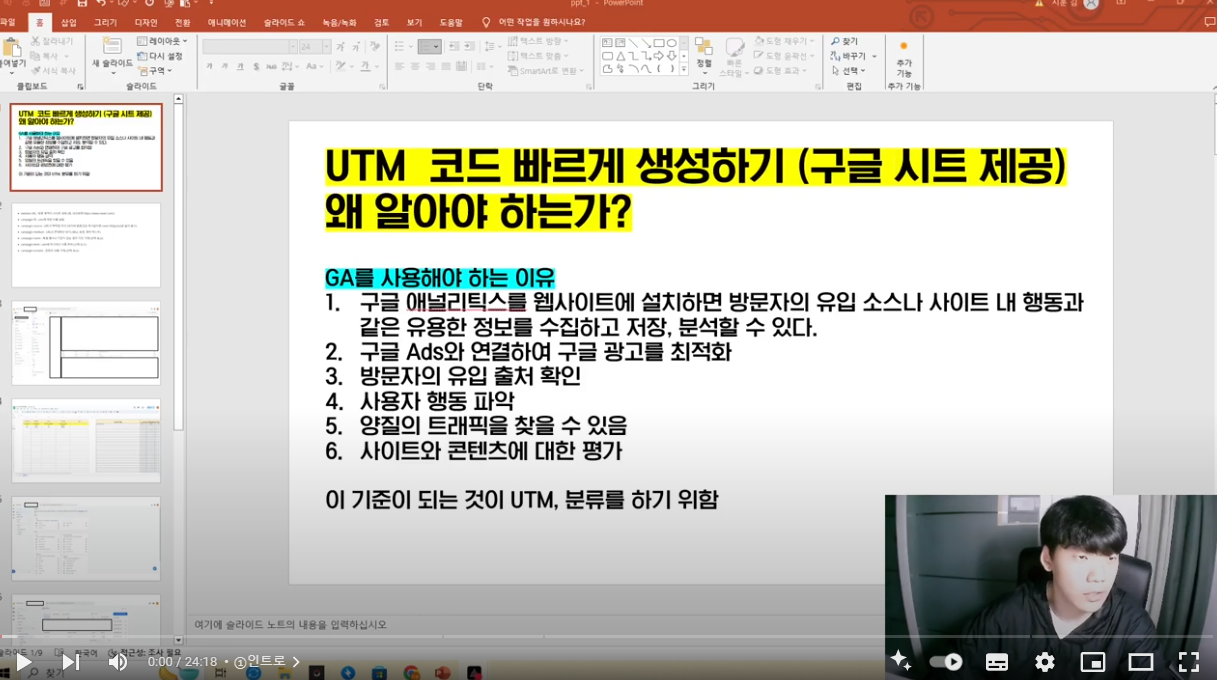Mute the video volume

click(118, 661)
